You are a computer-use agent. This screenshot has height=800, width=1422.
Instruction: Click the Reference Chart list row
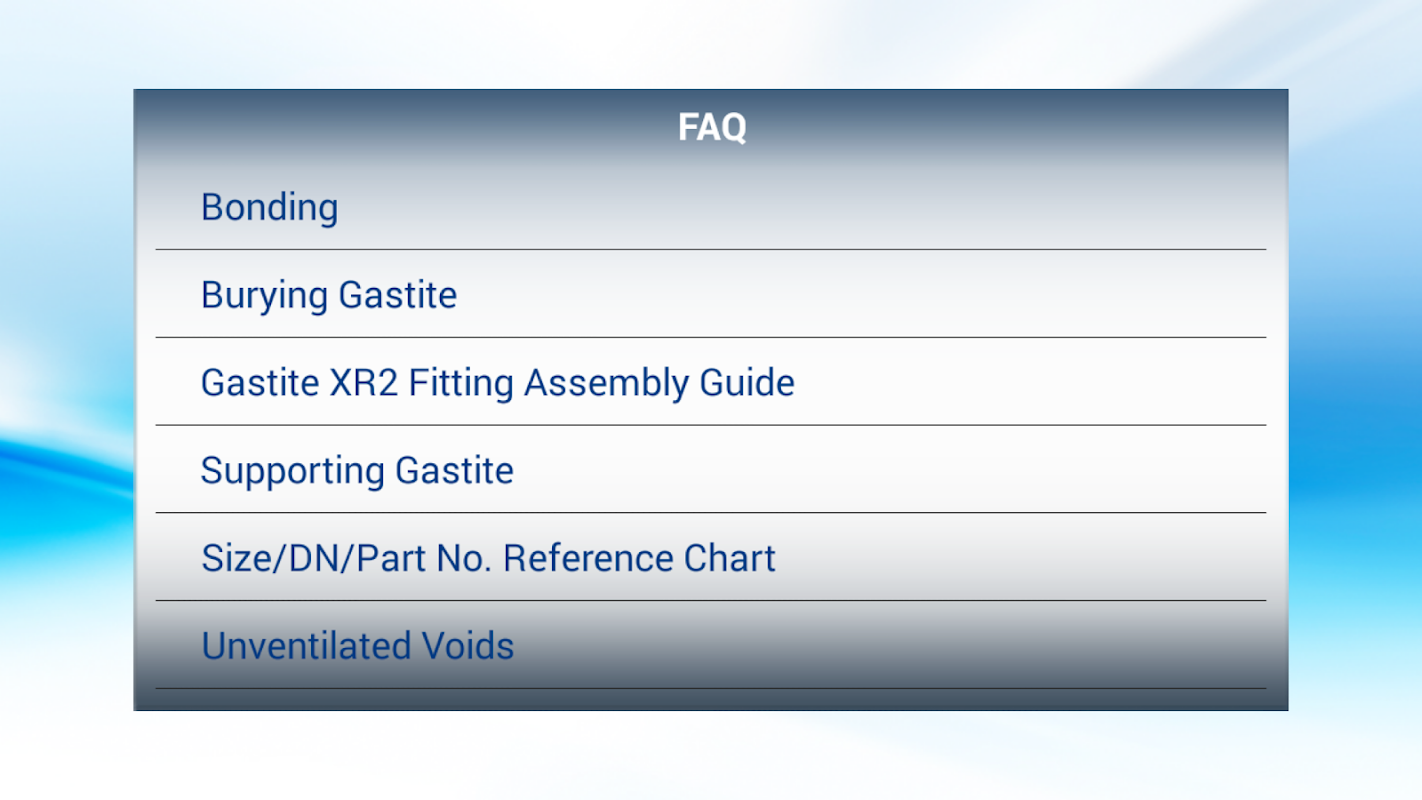click(x=710, y=558)
